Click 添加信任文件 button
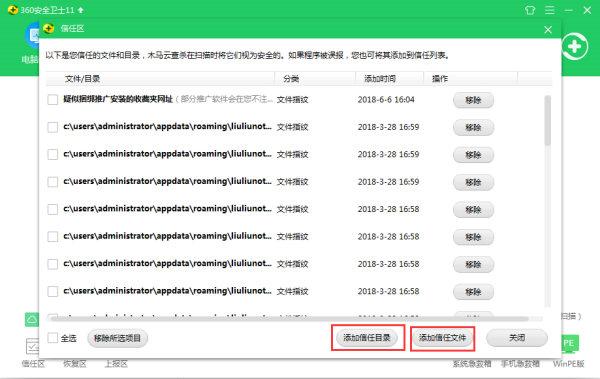The width and height of the screenshot is (600, 379). coord(442,338)
